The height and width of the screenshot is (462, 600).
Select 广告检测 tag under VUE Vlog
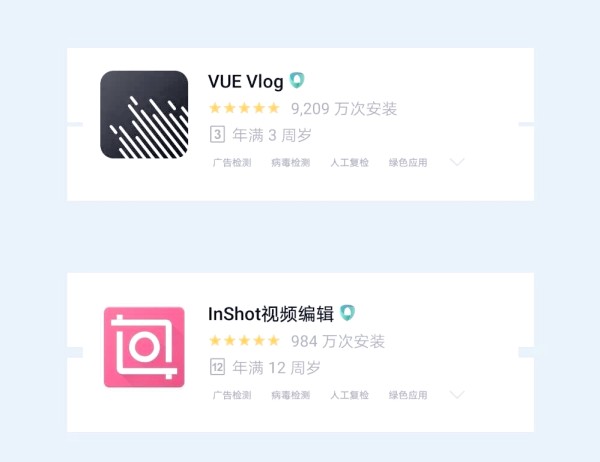pyautogui.click(x=232, y=163)
